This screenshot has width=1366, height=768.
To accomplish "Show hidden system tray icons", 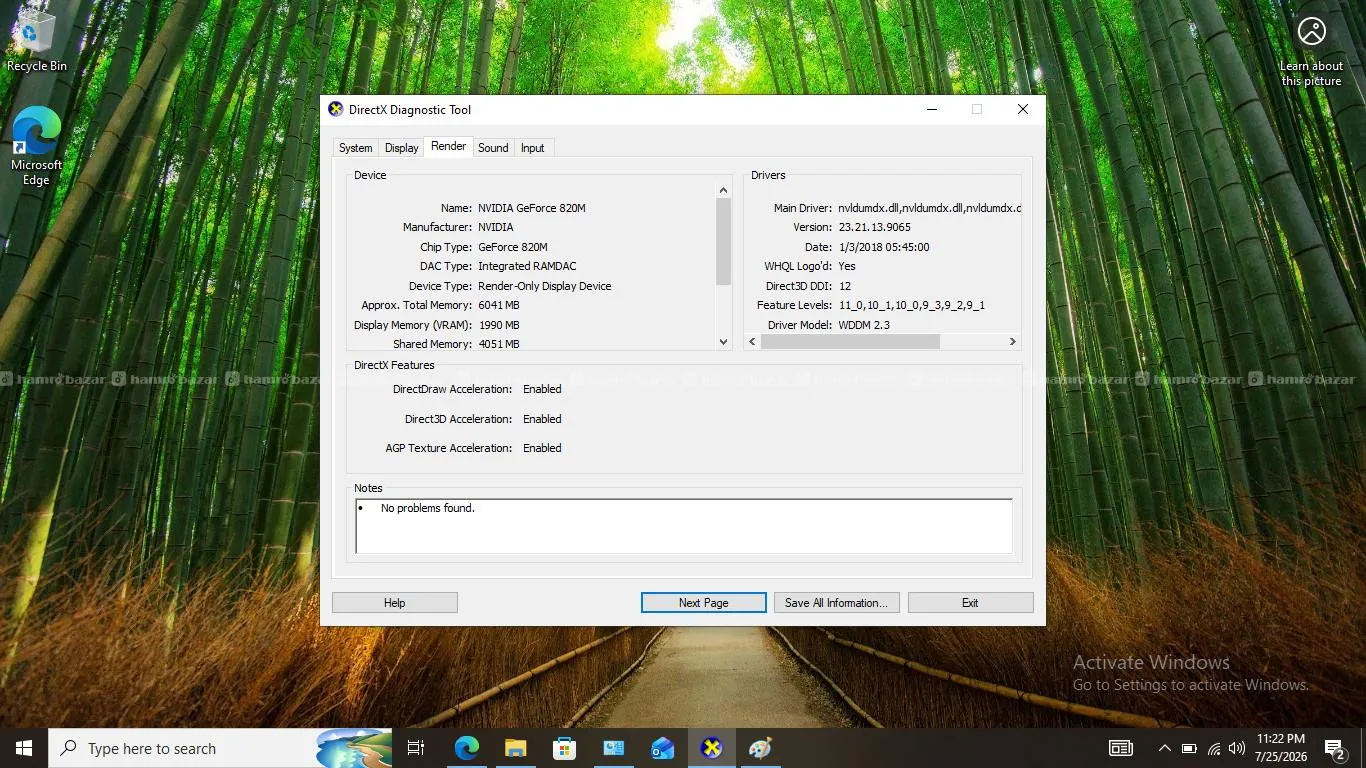I will [x=1164, y=748].
